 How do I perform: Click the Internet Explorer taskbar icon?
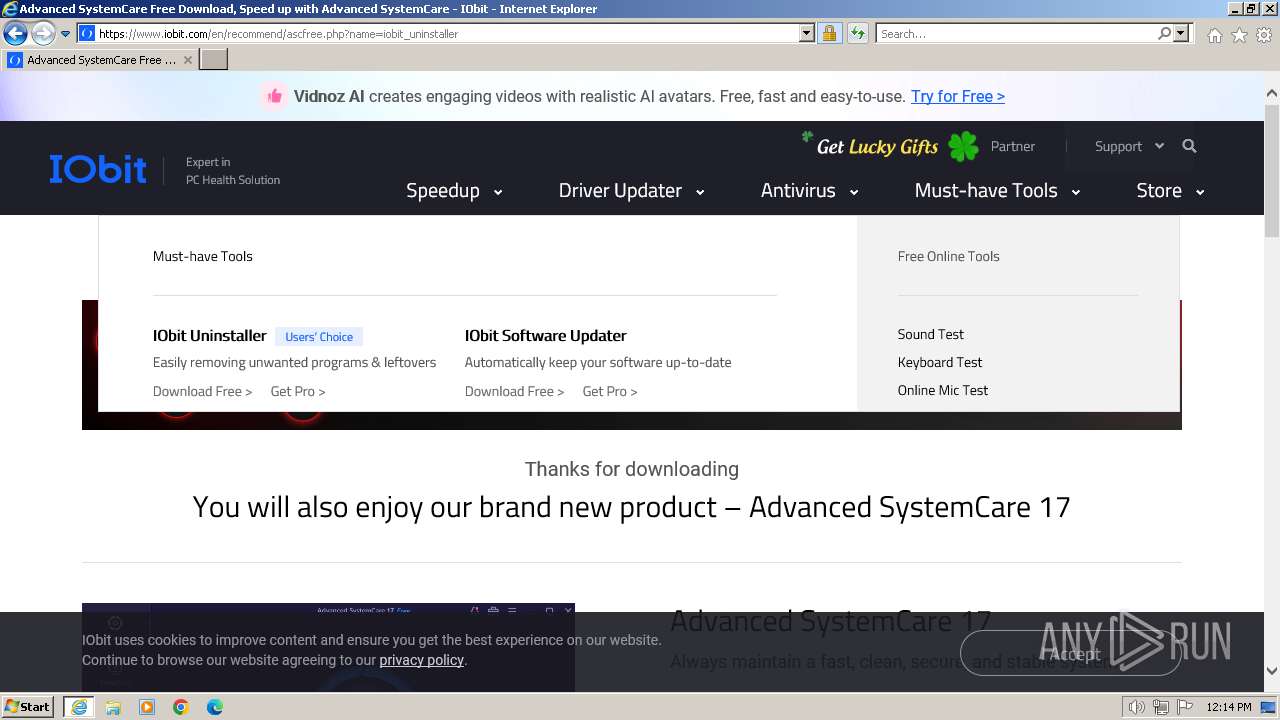click(x=79, y=707)
